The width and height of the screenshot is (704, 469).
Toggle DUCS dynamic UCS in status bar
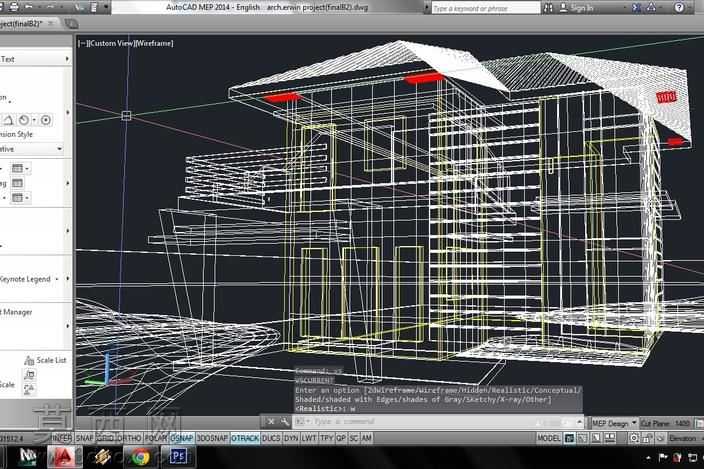(271, 438)
